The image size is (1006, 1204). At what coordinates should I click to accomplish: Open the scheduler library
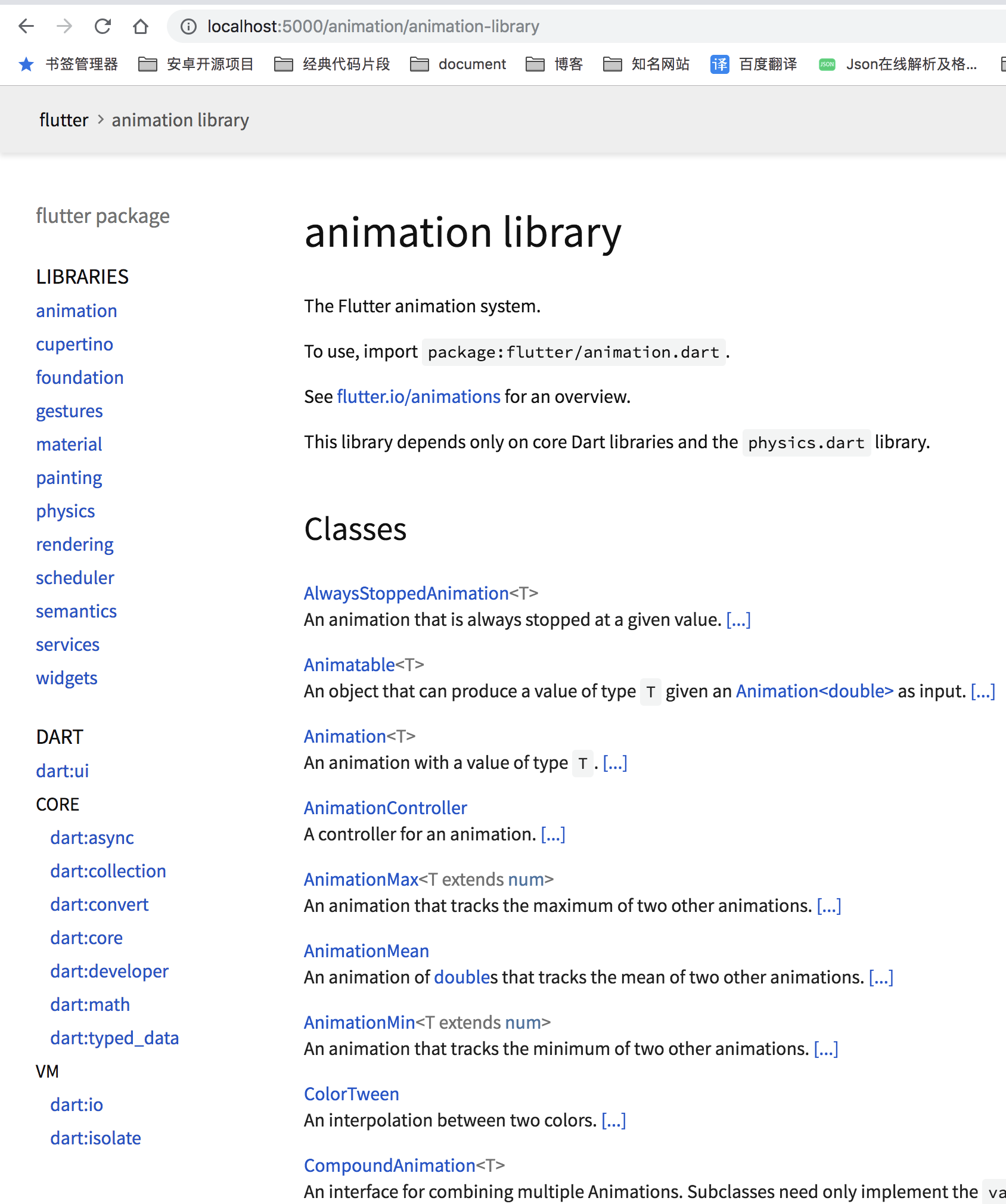pos(75,578)
